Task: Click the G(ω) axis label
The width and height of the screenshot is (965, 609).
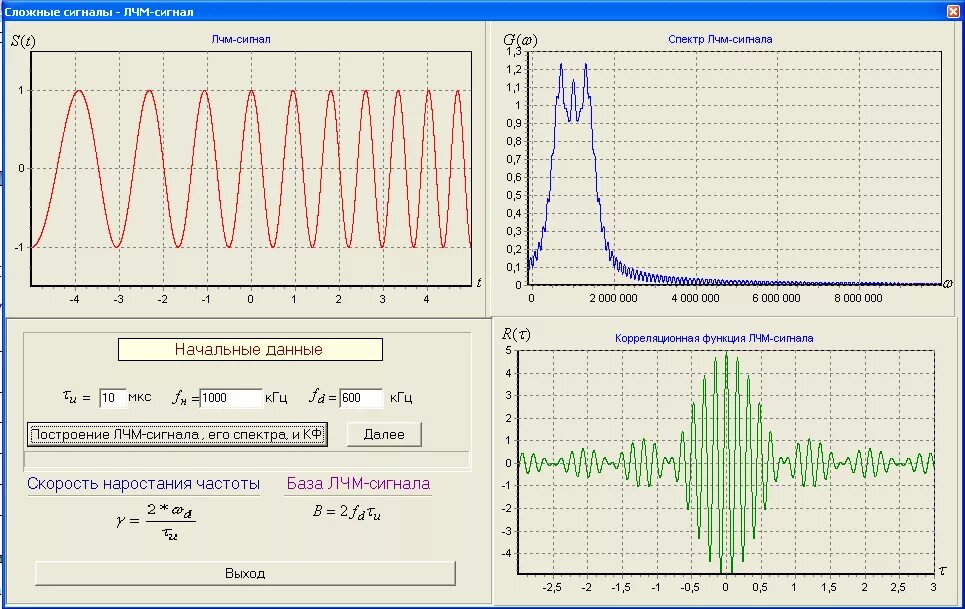Action: click(x=520, y=40)
